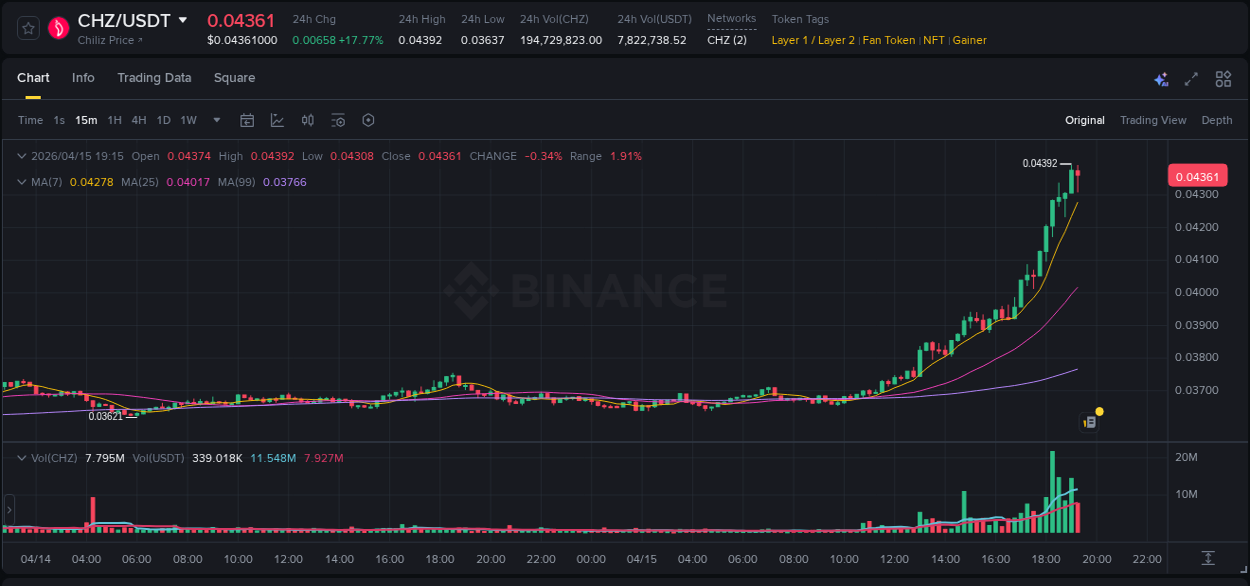Open the Trading View chart mode

point(1153,120)
